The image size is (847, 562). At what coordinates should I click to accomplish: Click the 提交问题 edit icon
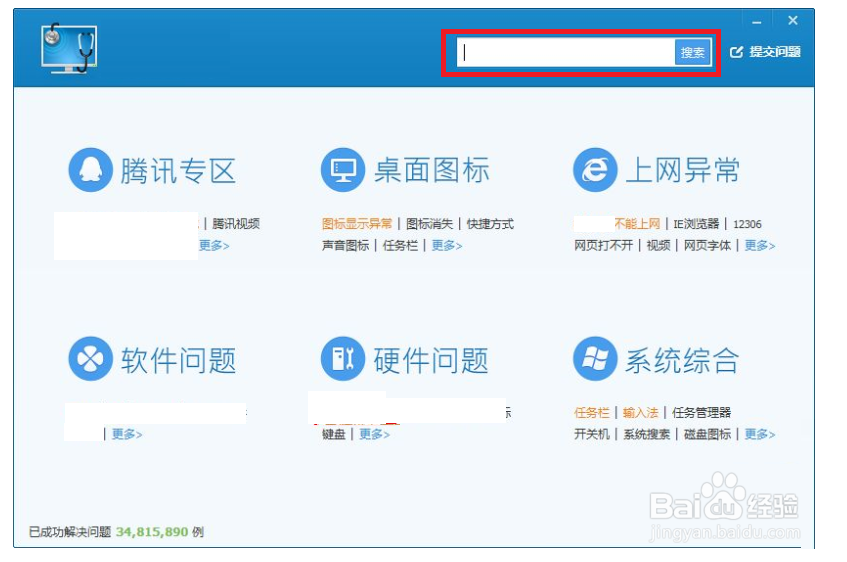[x=736, y=52]
